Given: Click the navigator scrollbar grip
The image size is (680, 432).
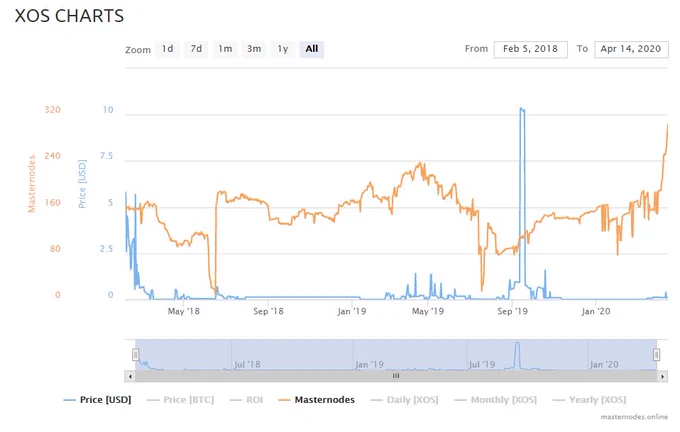Looking at the screenshot, I should click(396, 376).
